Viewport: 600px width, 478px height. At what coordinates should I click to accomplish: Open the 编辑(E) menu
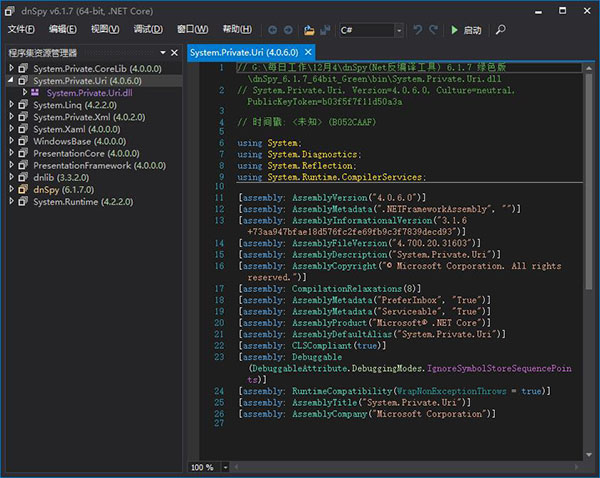click(63, 29)
